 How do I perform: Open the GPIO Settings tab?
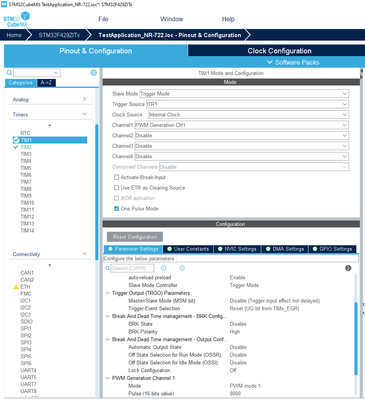pyautogui.click(x=333, y=249)
